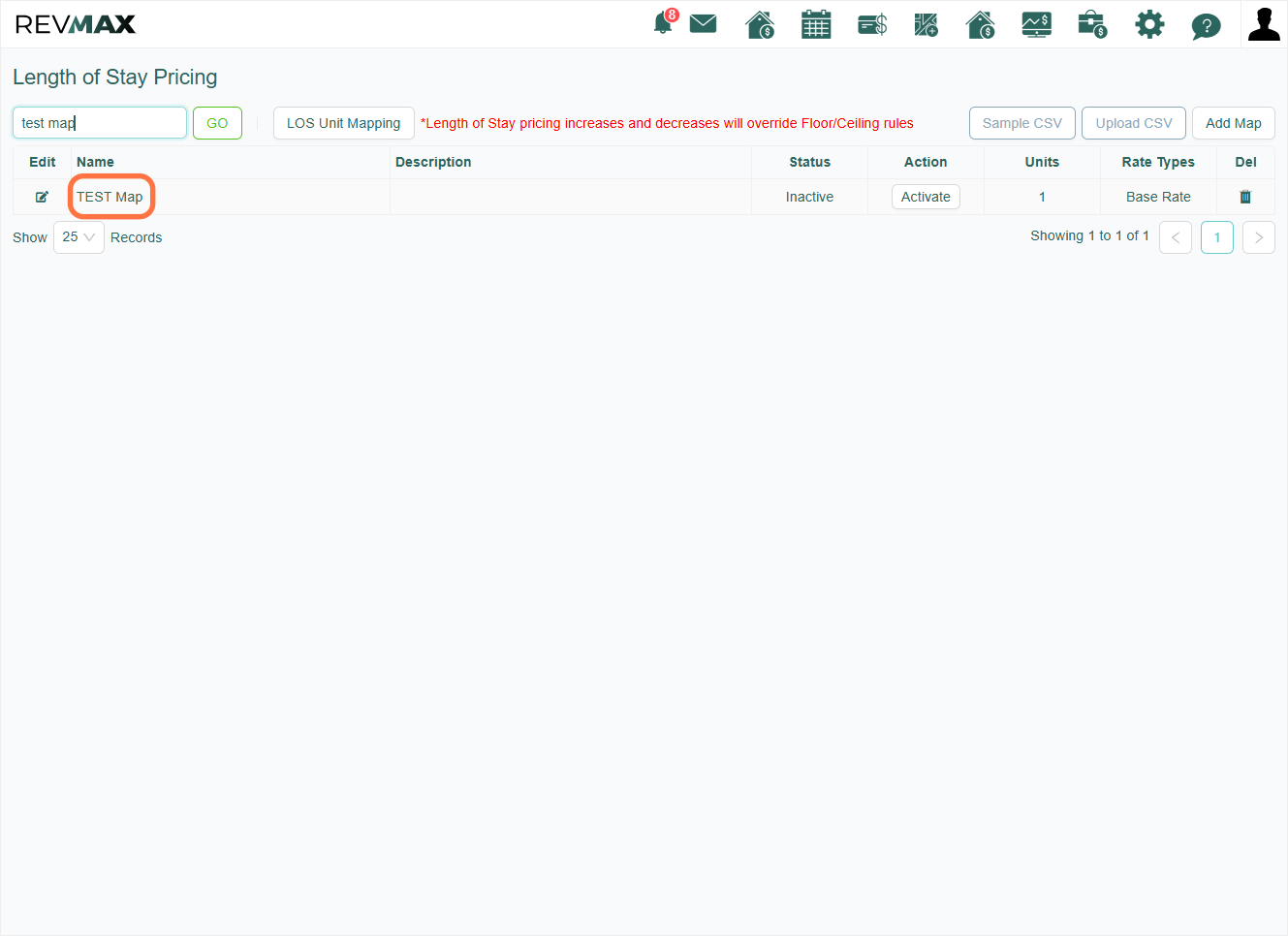This screenshot has width=1288, height=936.
Task: Sort by the Name column header
Action: 95,162
